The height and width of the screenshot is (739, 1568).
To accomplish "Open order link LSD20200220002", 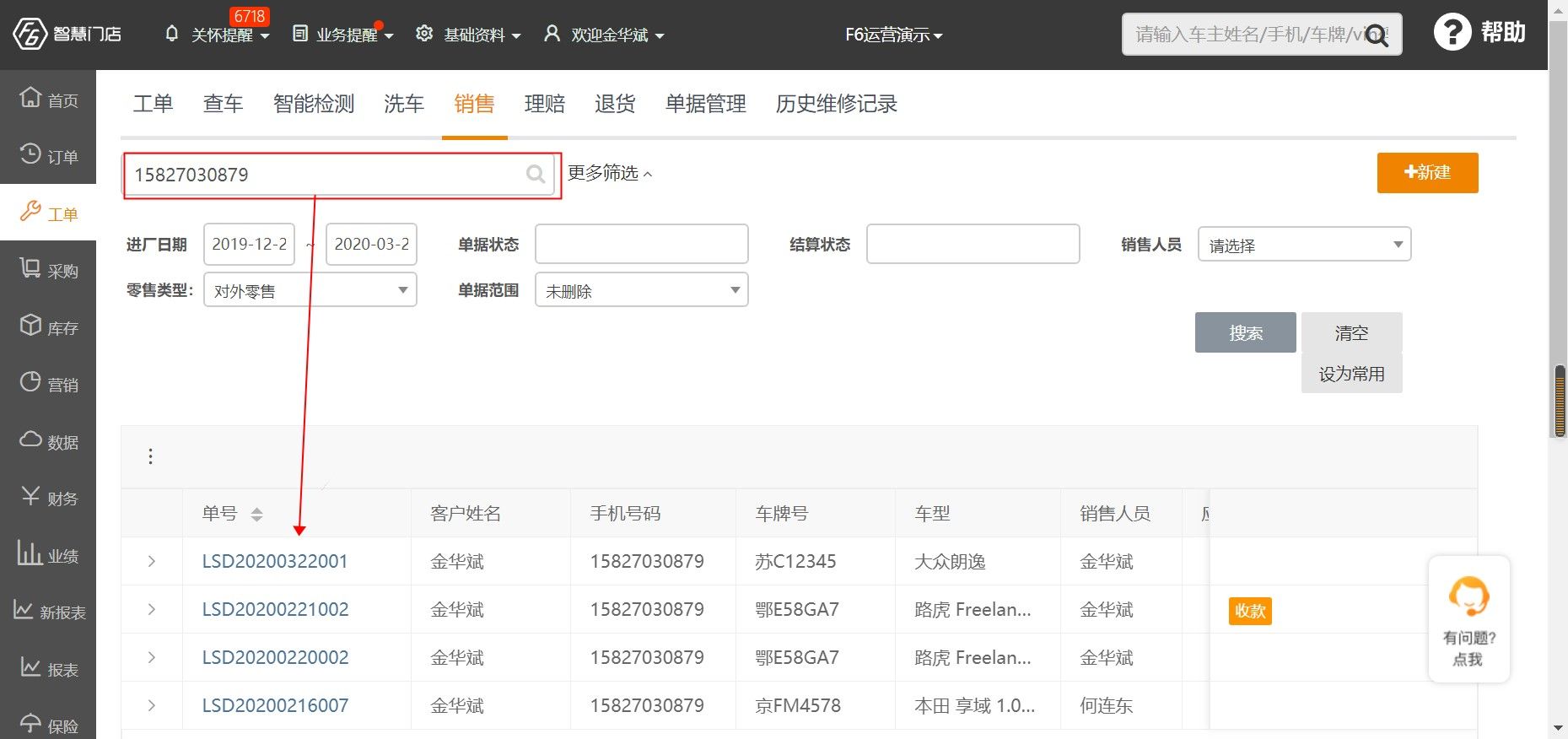I will (x=275, y=657).
